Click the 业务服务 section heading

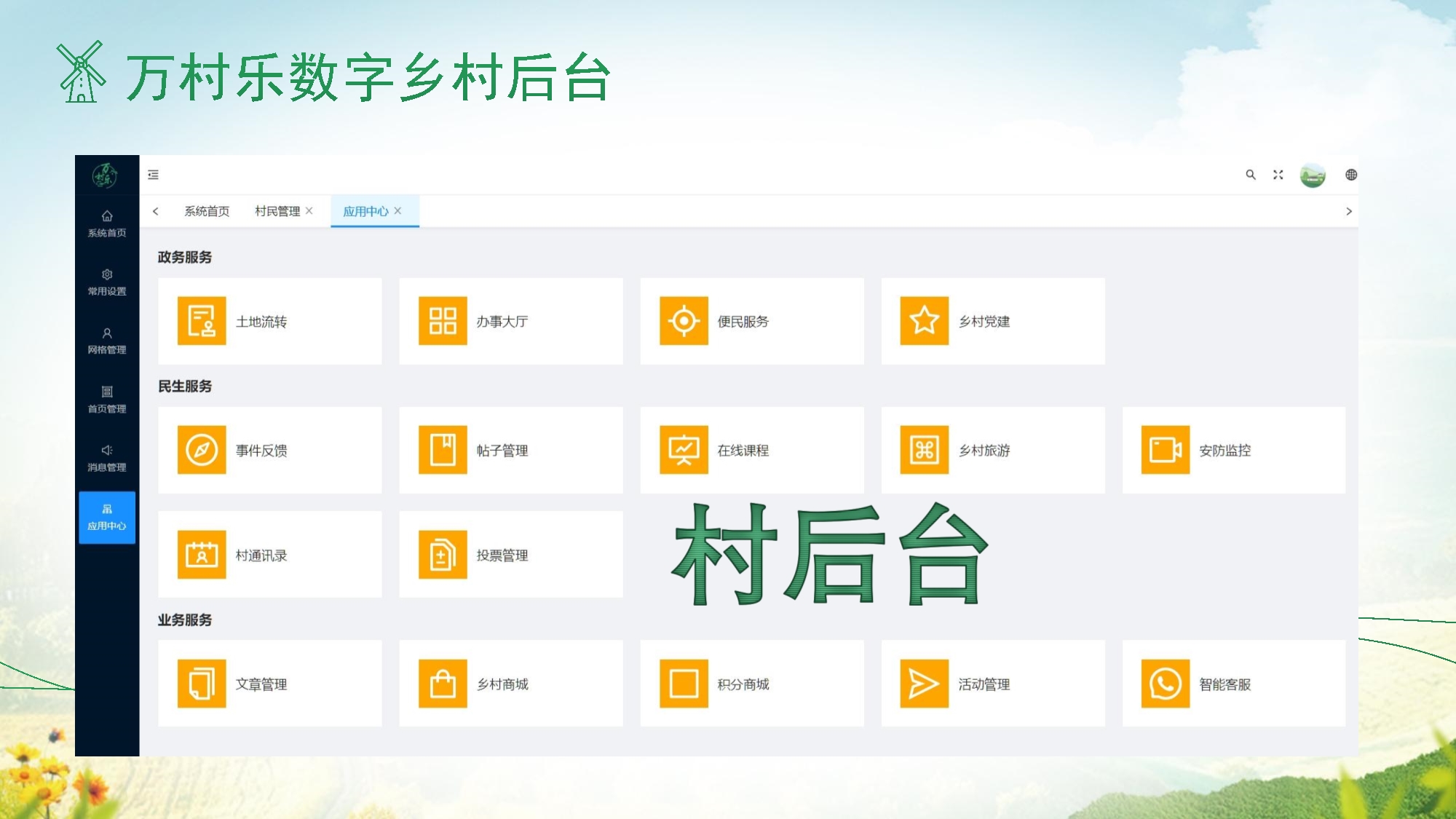185,620
